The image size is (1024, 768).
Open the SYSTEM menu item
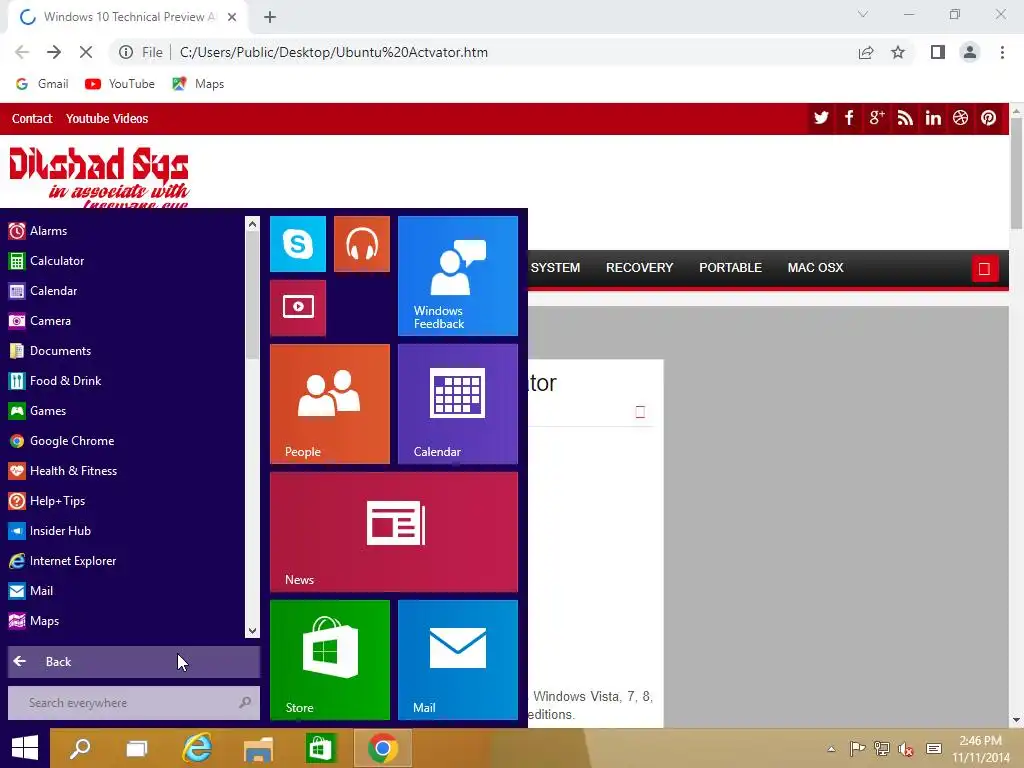click(x=555, y=268)
